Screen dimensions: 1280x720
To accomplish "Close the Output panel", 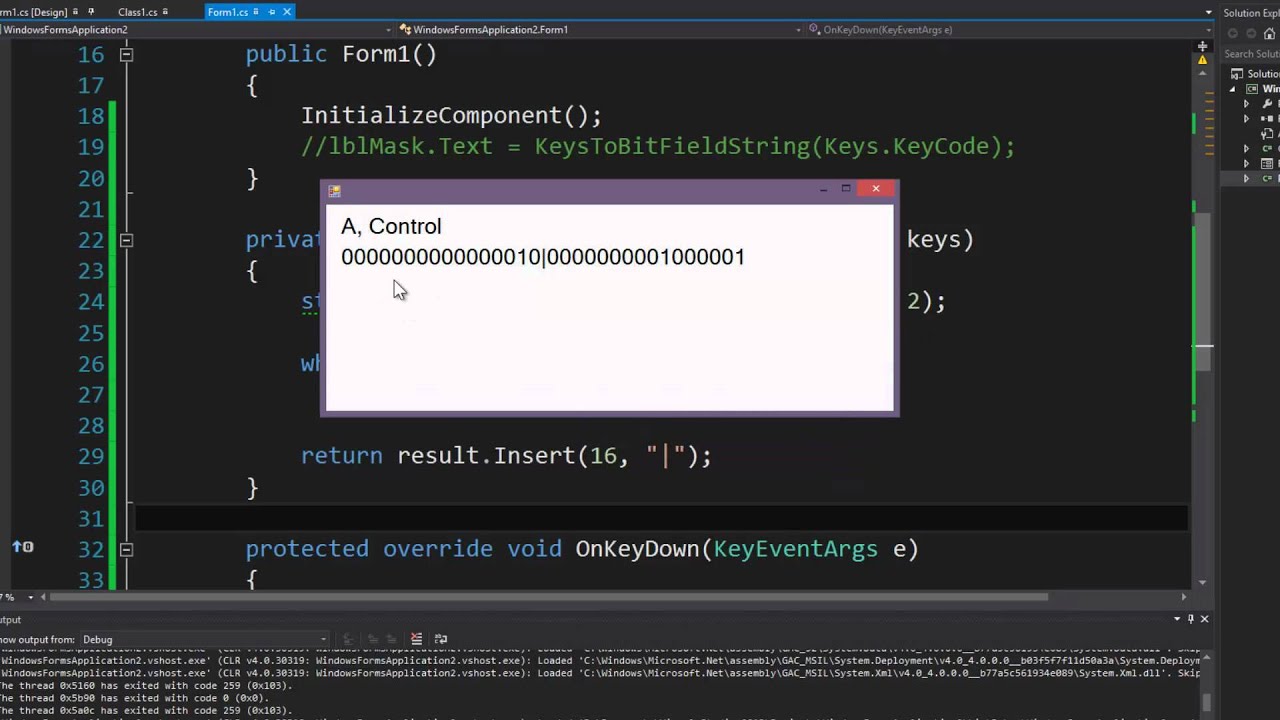I will point(1204,619).
